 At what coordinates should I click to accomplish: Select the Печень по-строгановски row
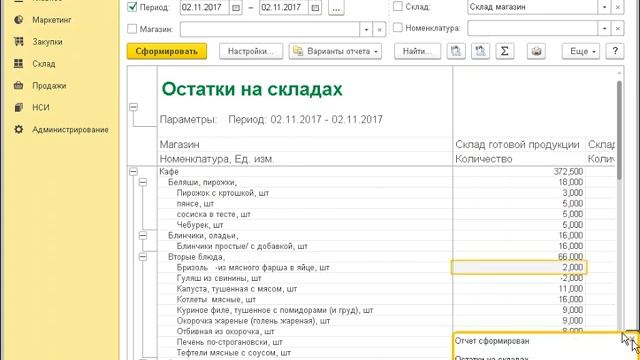(x=229, y=342)
